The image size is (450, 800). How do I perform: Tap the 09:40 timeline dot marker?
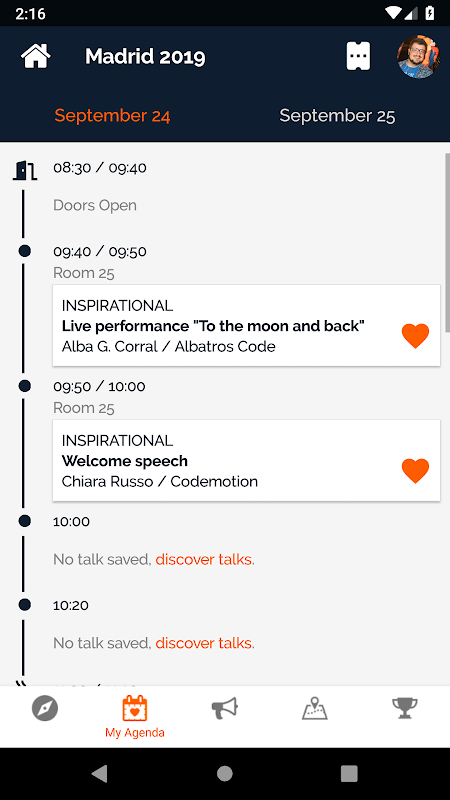click(x=24, y=251)
